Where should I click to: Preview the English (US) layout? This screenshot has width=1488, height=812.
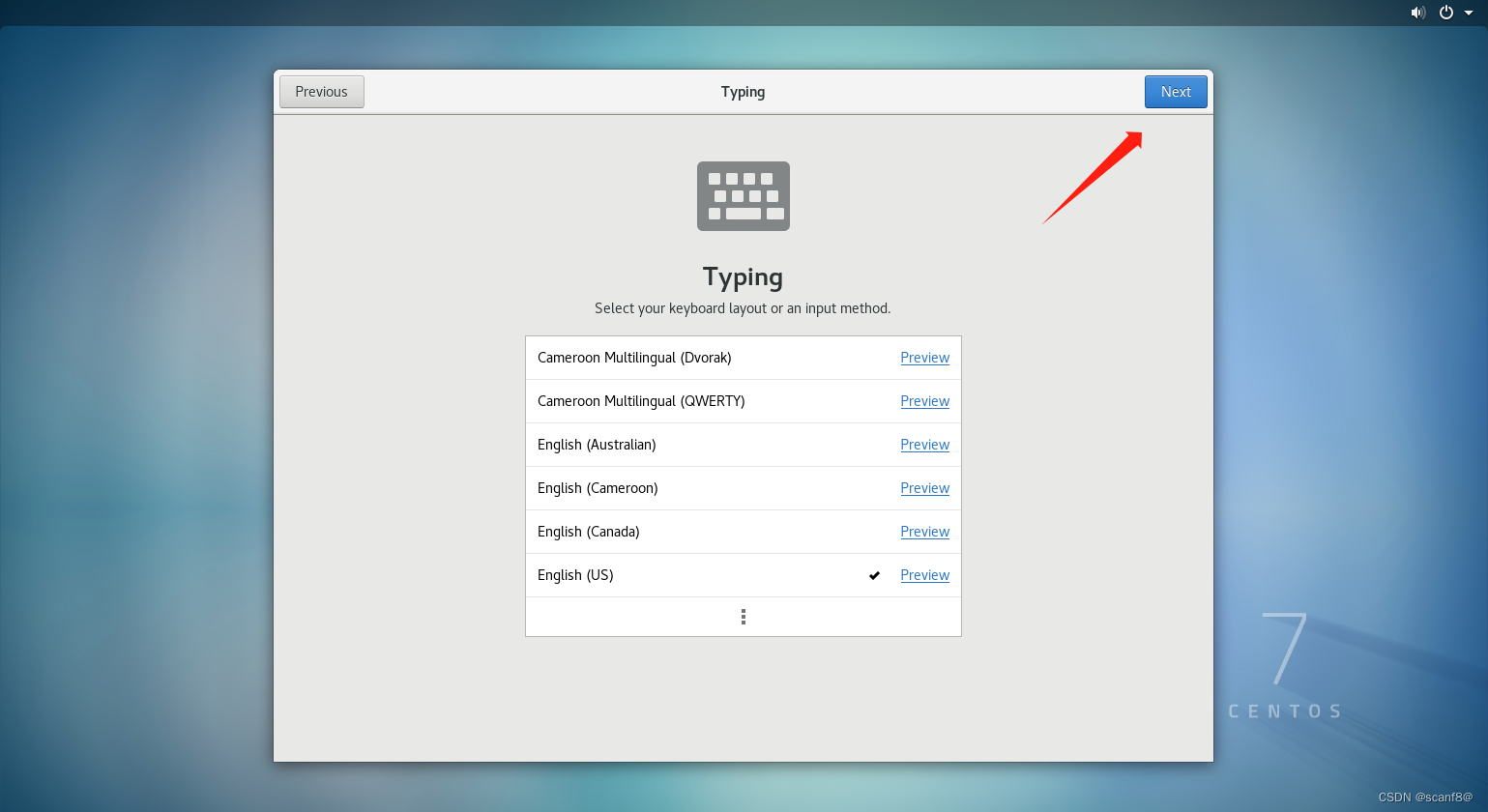924,575
